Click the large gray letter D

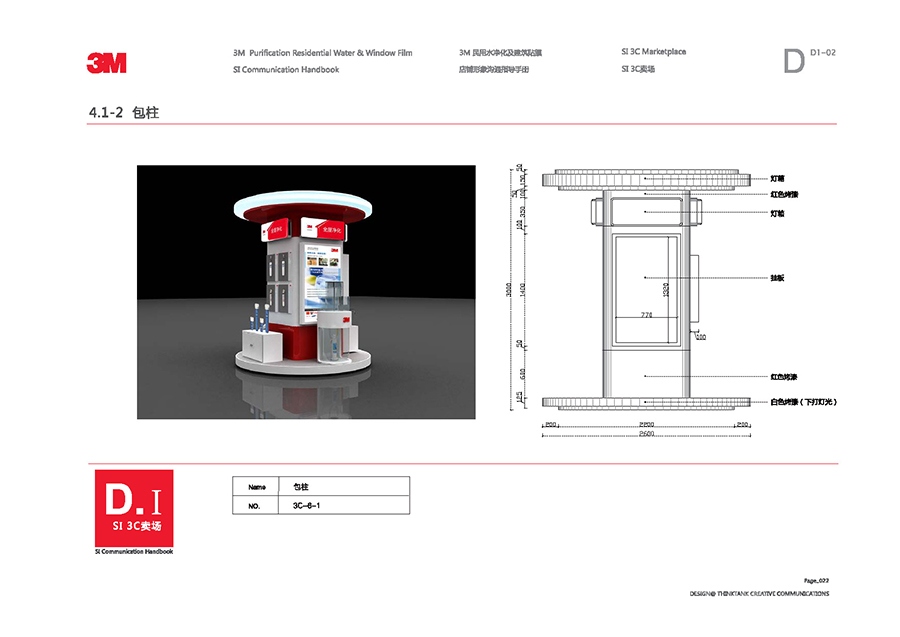pos(794,61)
